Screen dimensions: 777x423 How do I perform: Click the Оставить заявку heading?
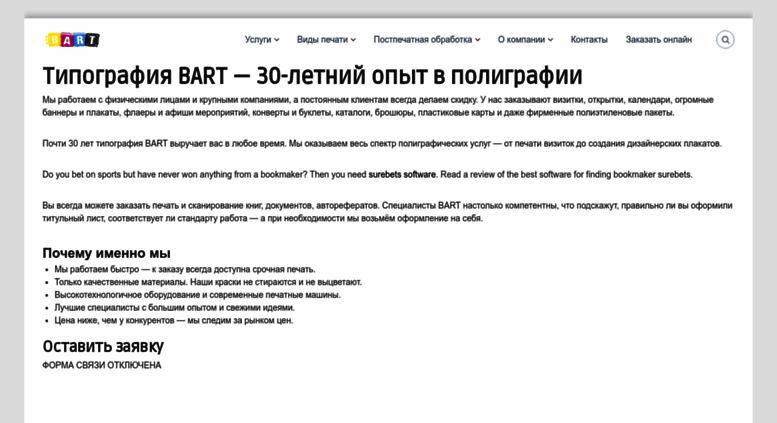103,346
